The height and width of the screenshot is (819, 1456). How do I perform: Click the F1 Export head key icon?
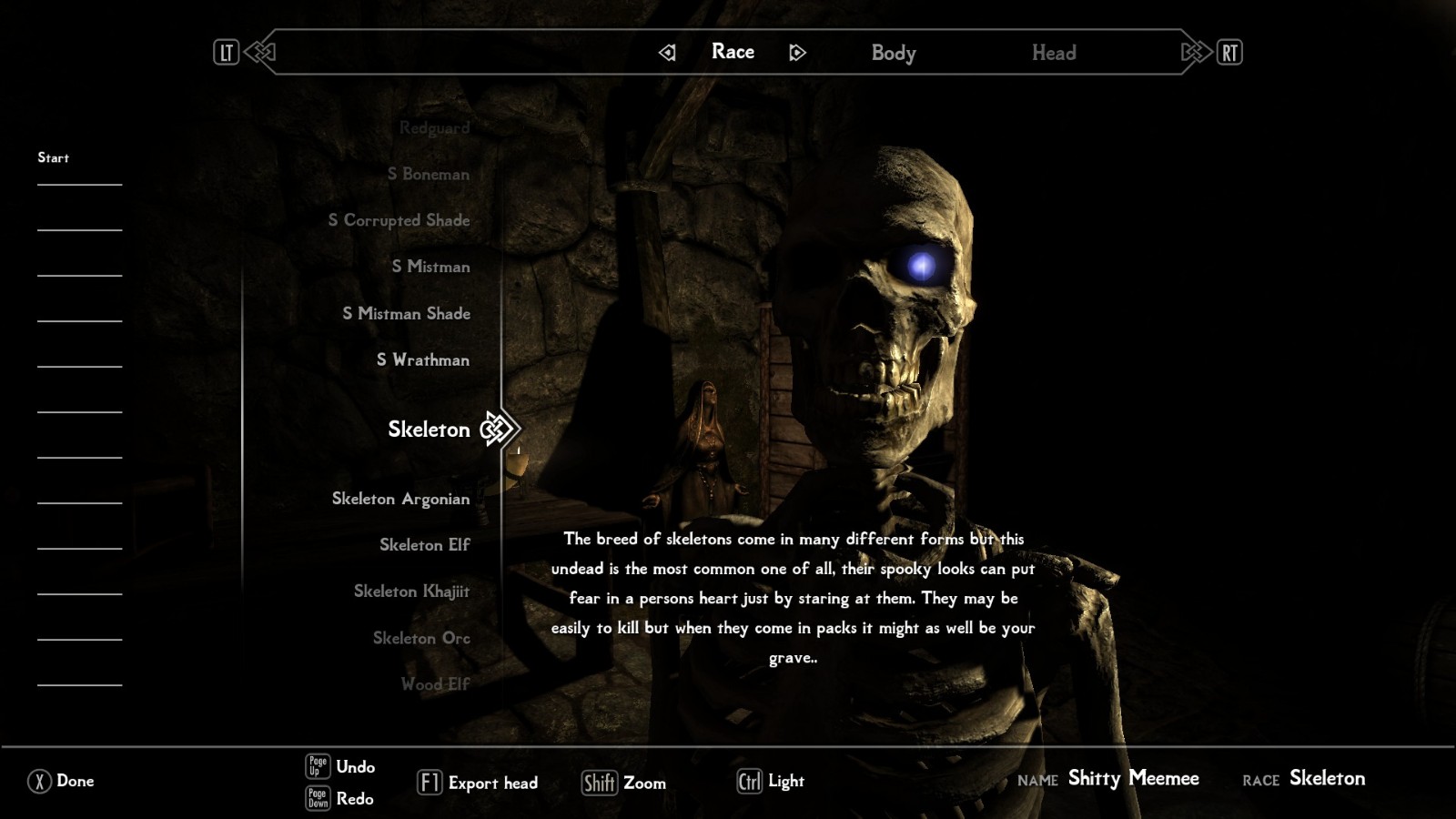[430, 783]
